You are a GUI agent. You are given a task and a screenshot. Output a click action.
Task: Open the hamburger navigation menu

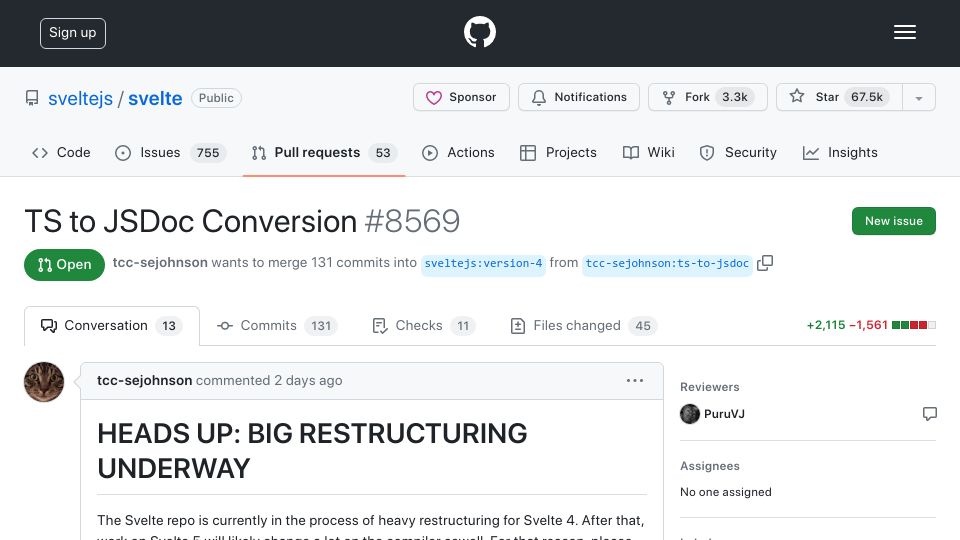904,32
